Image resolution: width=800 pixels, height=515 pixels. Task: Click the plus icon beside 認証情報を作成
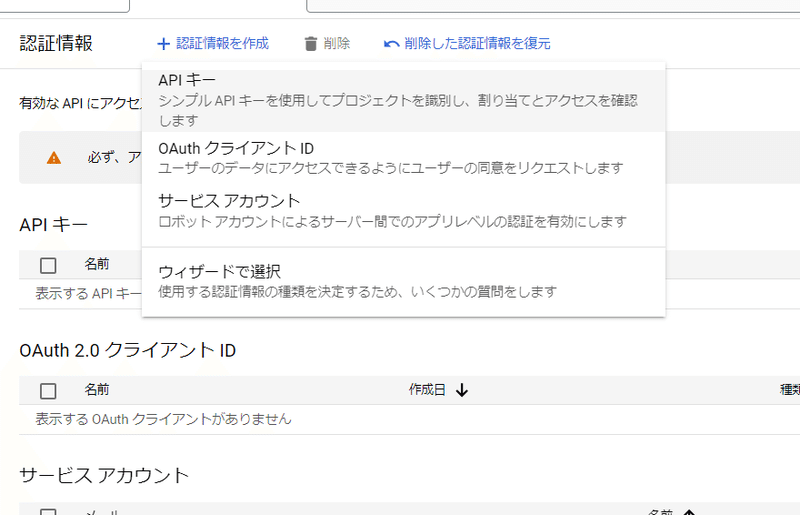[x=163, y=44]
